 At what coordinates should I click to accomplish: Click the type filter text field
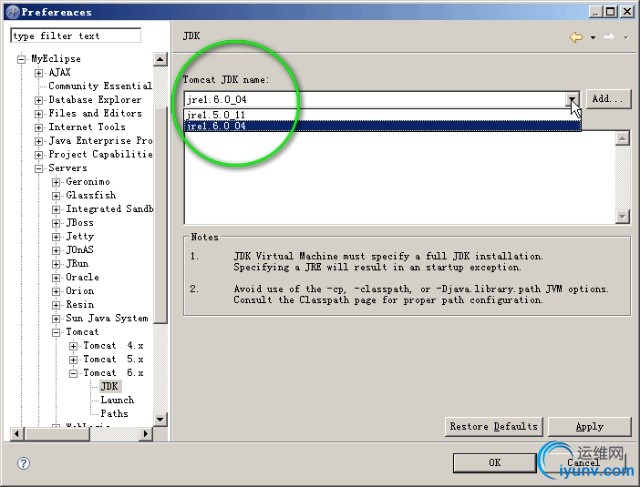pos(76,36)
